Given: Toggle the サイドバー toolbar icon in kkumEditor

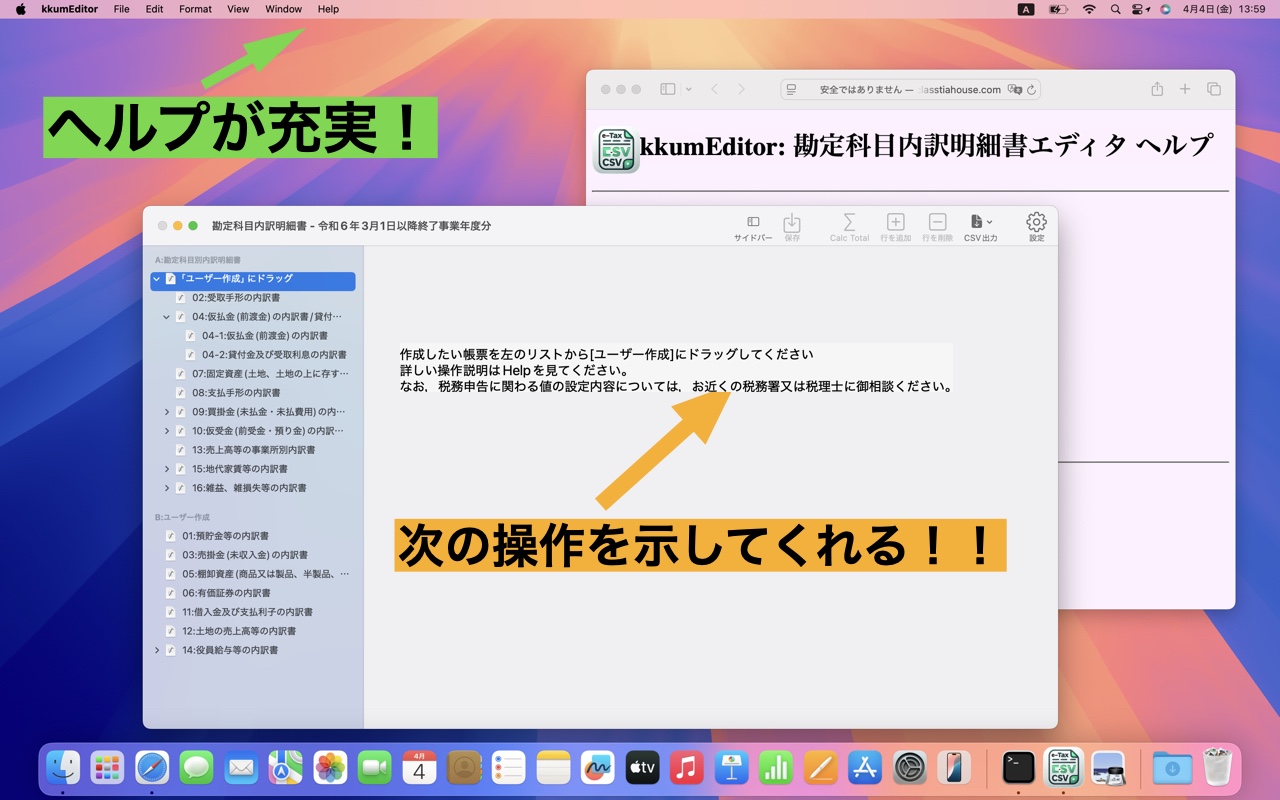Looking at the screenshot, I should [x=753, y=222].
